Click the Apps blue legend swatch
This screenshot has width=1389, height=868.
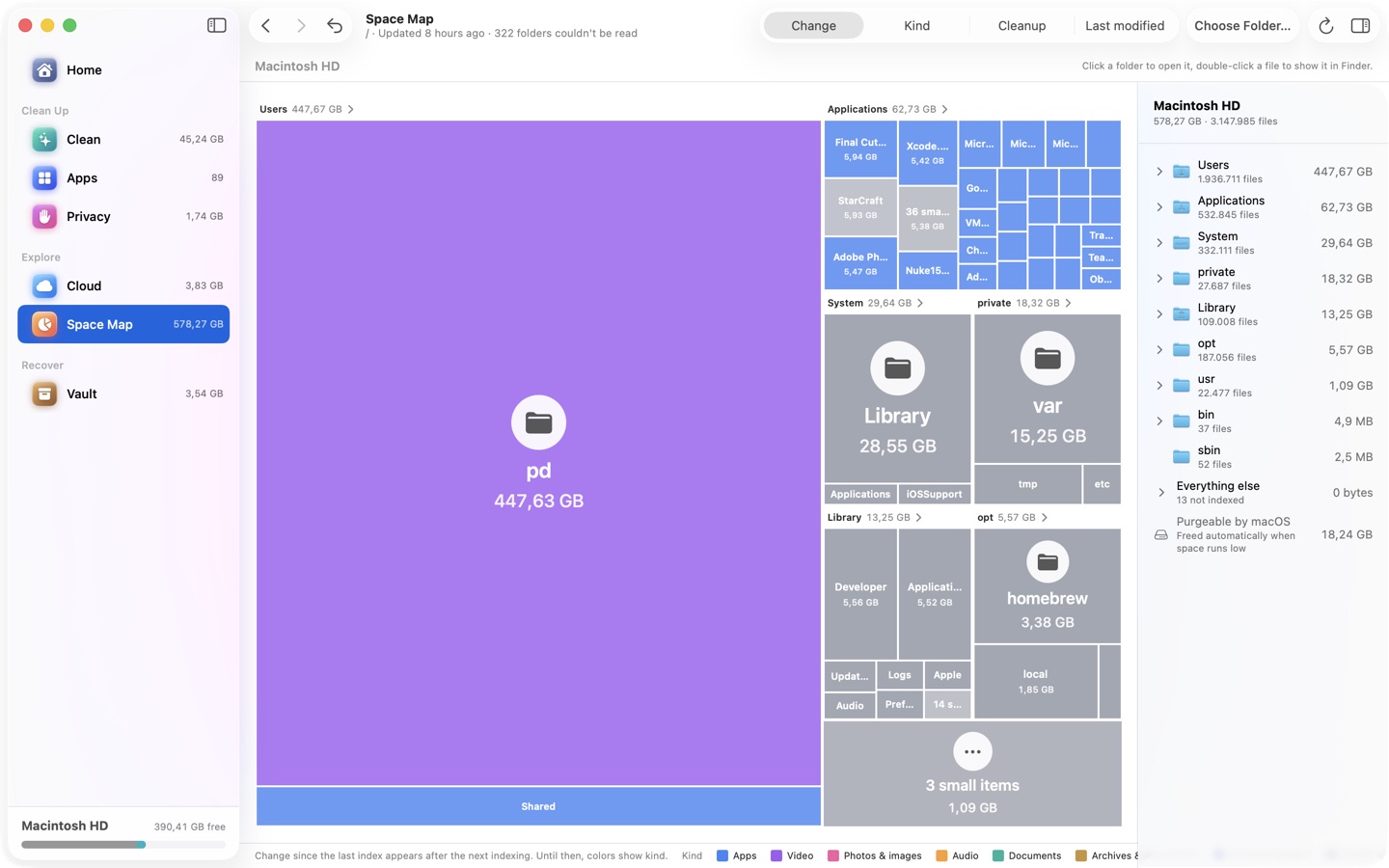point(722,855)
